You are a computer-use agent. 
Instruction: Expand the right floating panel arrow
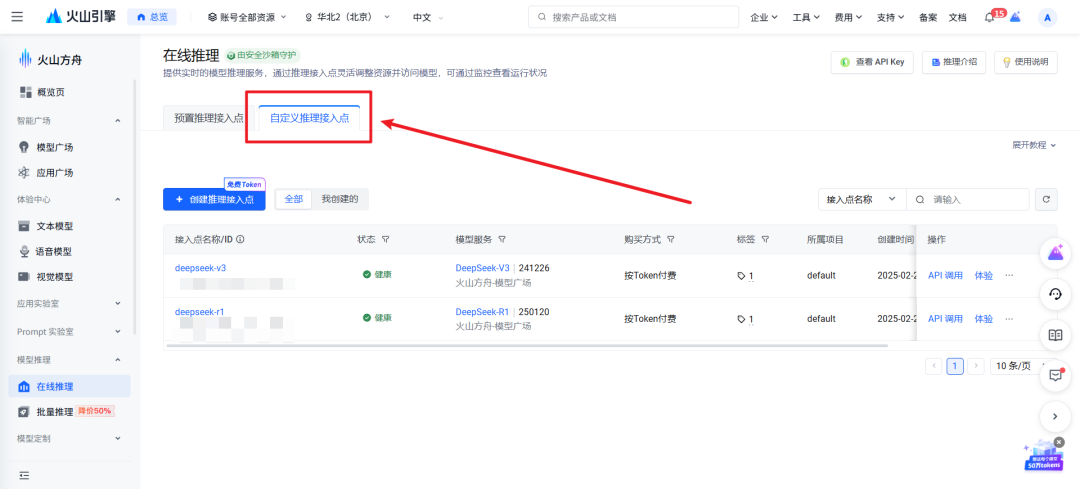[x=1055, y=416]
